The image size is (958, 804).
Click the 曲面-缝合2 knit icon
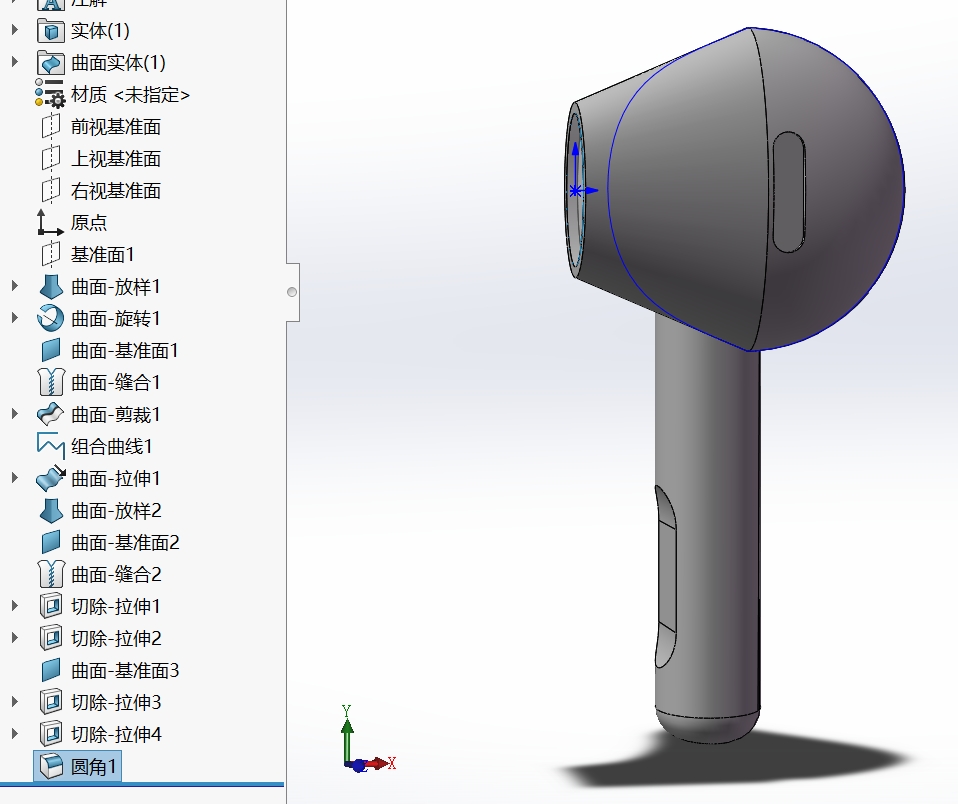coord(51,574)
